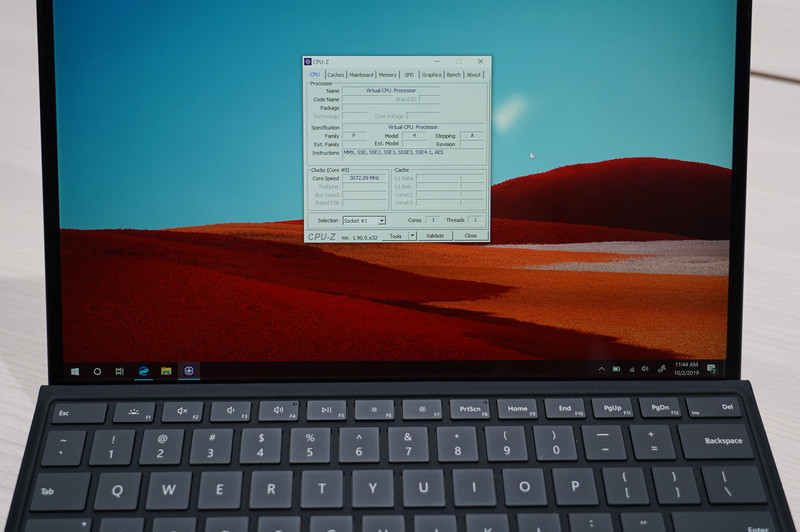This screenshot has width=800, height=532.
Task: Open the About tab
Action: point(473,75)
